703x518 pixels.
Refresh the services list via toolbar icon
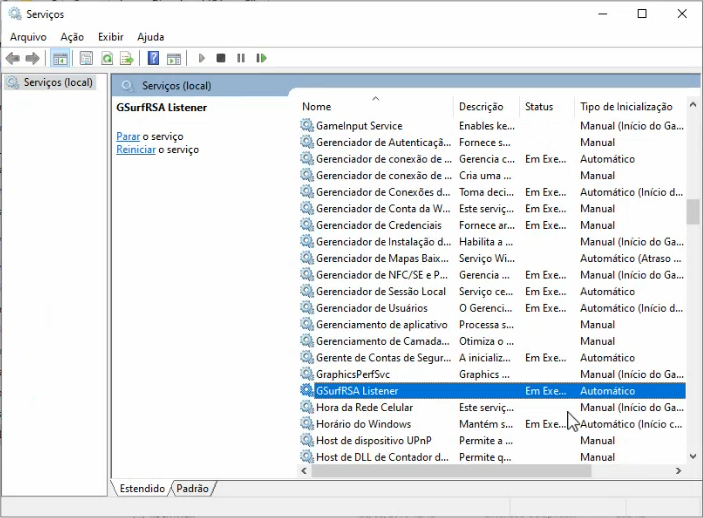tap(107, 58)
